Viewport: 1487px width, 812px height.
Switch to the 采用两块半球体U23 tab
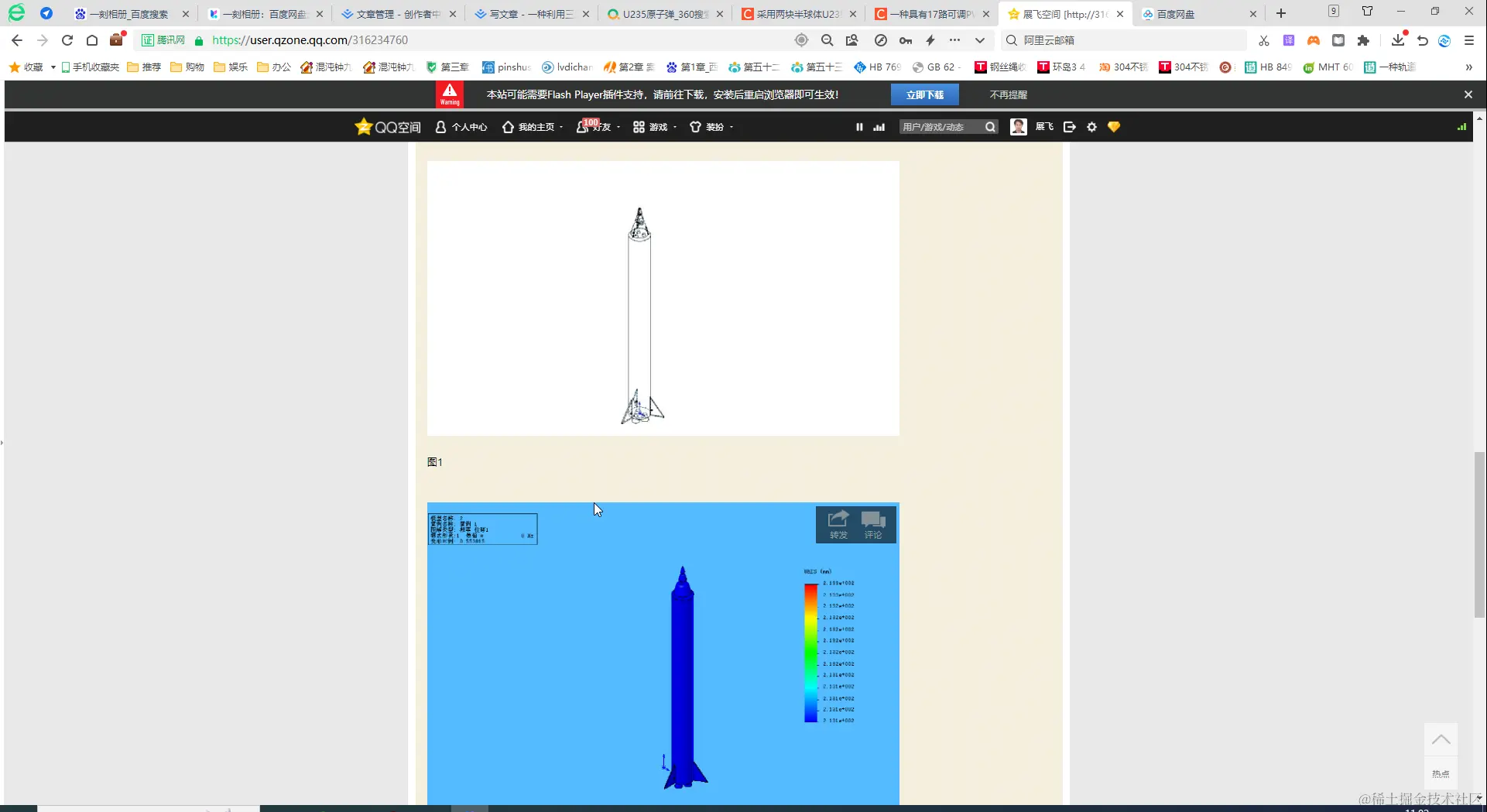pyautogui.click(x=798, y=14)
